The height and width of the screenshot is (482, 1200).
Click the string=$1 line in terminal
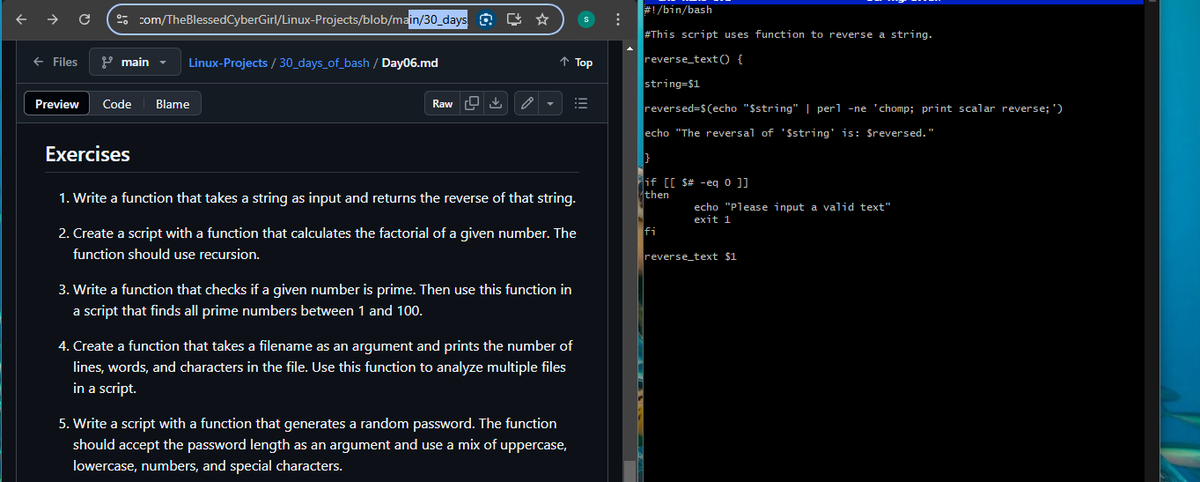tap(672, 83)
